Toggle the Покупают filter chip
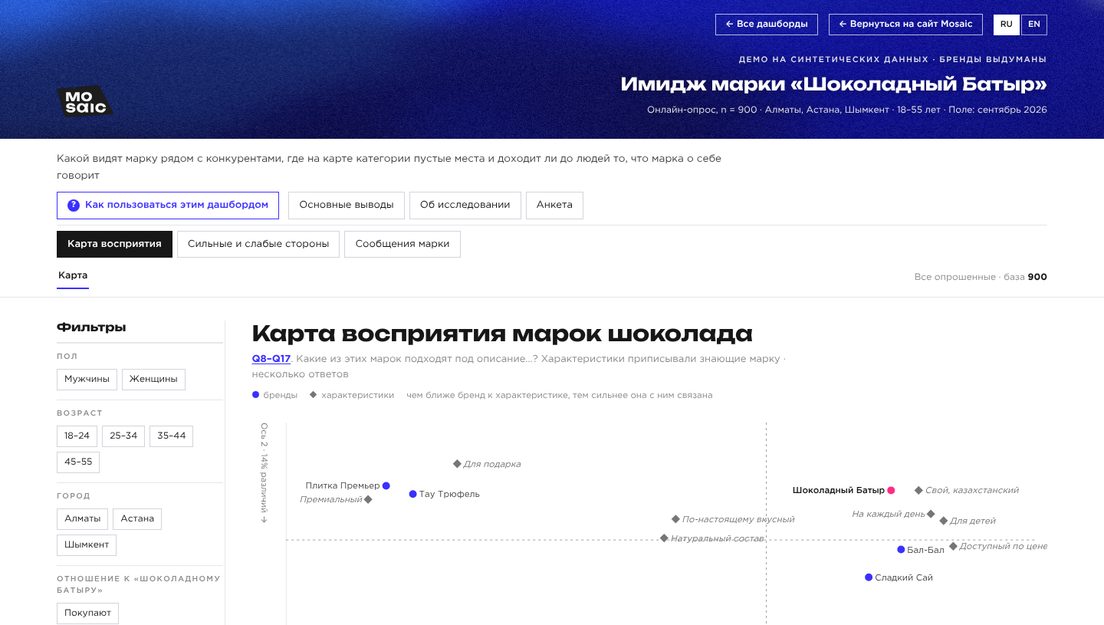 click(x=88, y=613)
